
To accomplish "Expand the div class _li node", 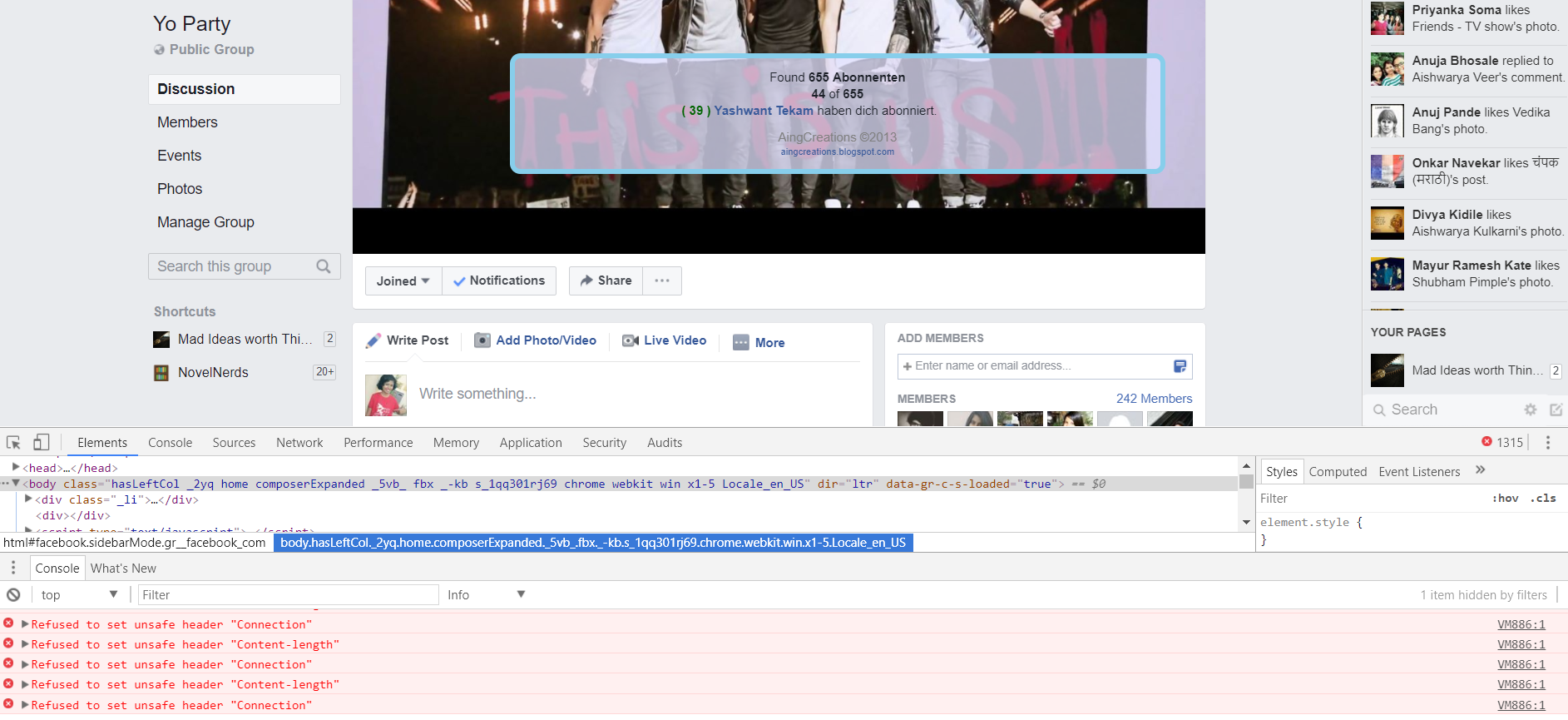I will pyautogui.click(x=29, y=499).
